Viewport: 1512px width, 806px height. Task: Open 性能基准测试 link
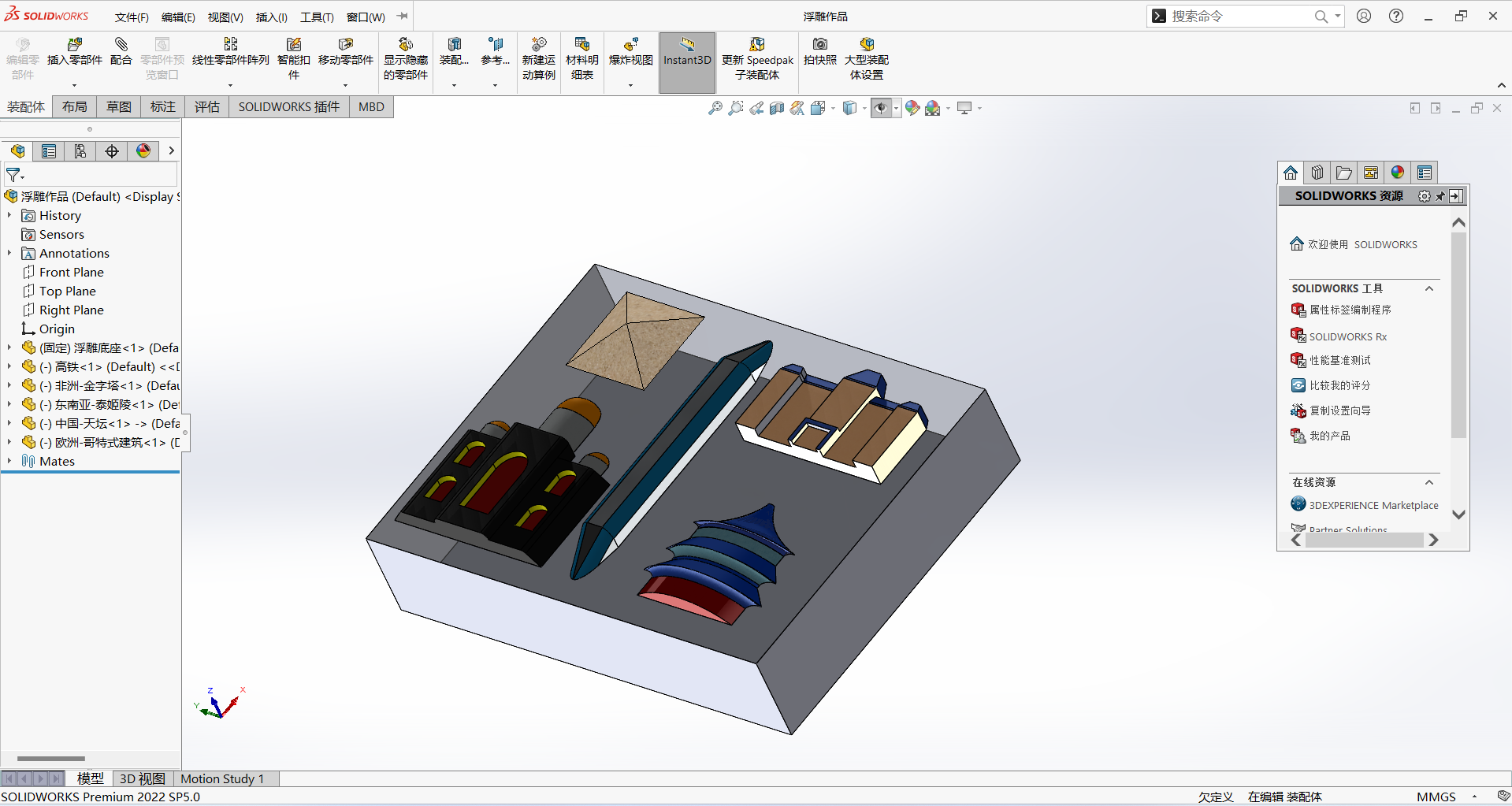tap(1331, 360)
